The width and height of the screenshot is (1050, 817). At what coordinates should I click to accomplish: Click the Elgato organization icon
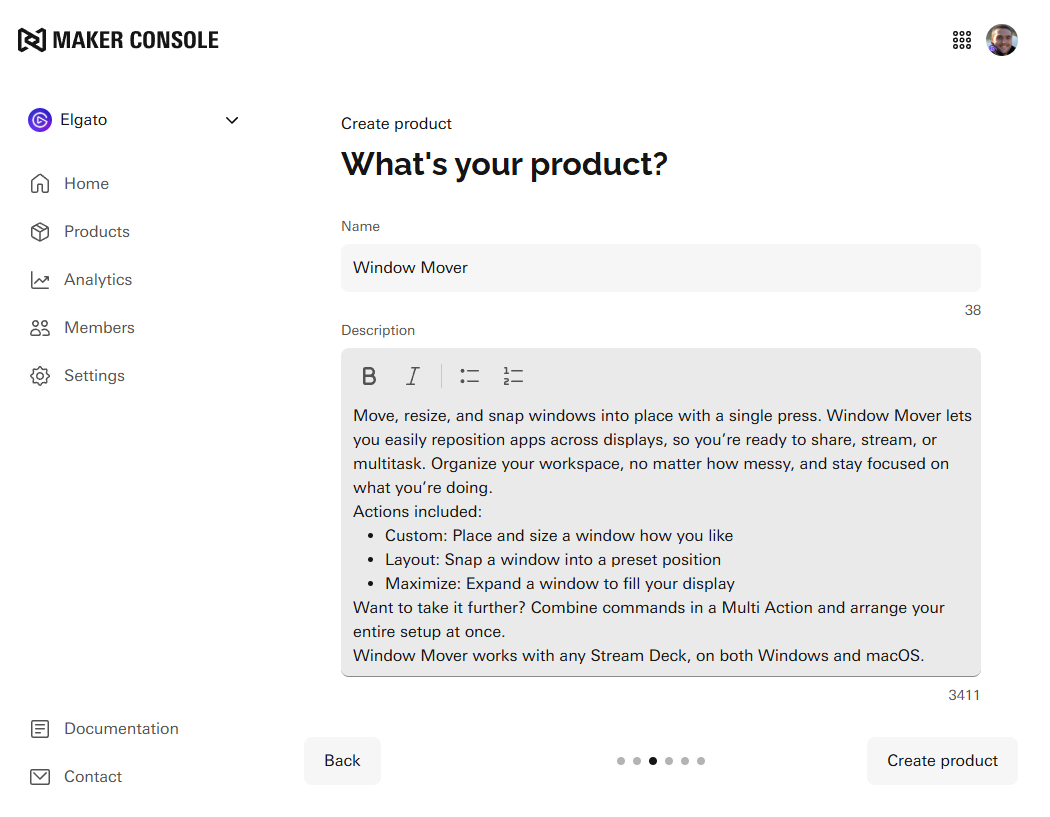(40, 120)
